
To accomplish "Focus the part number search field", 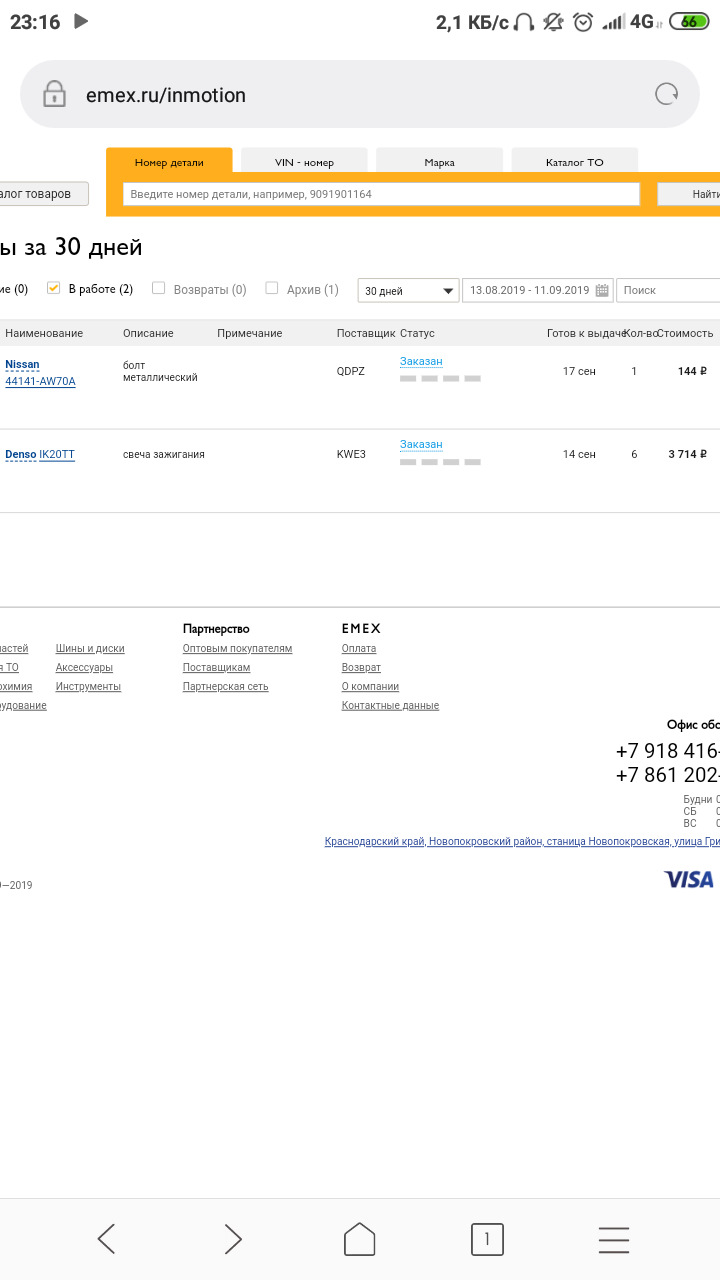I will [x=381, y=194].
